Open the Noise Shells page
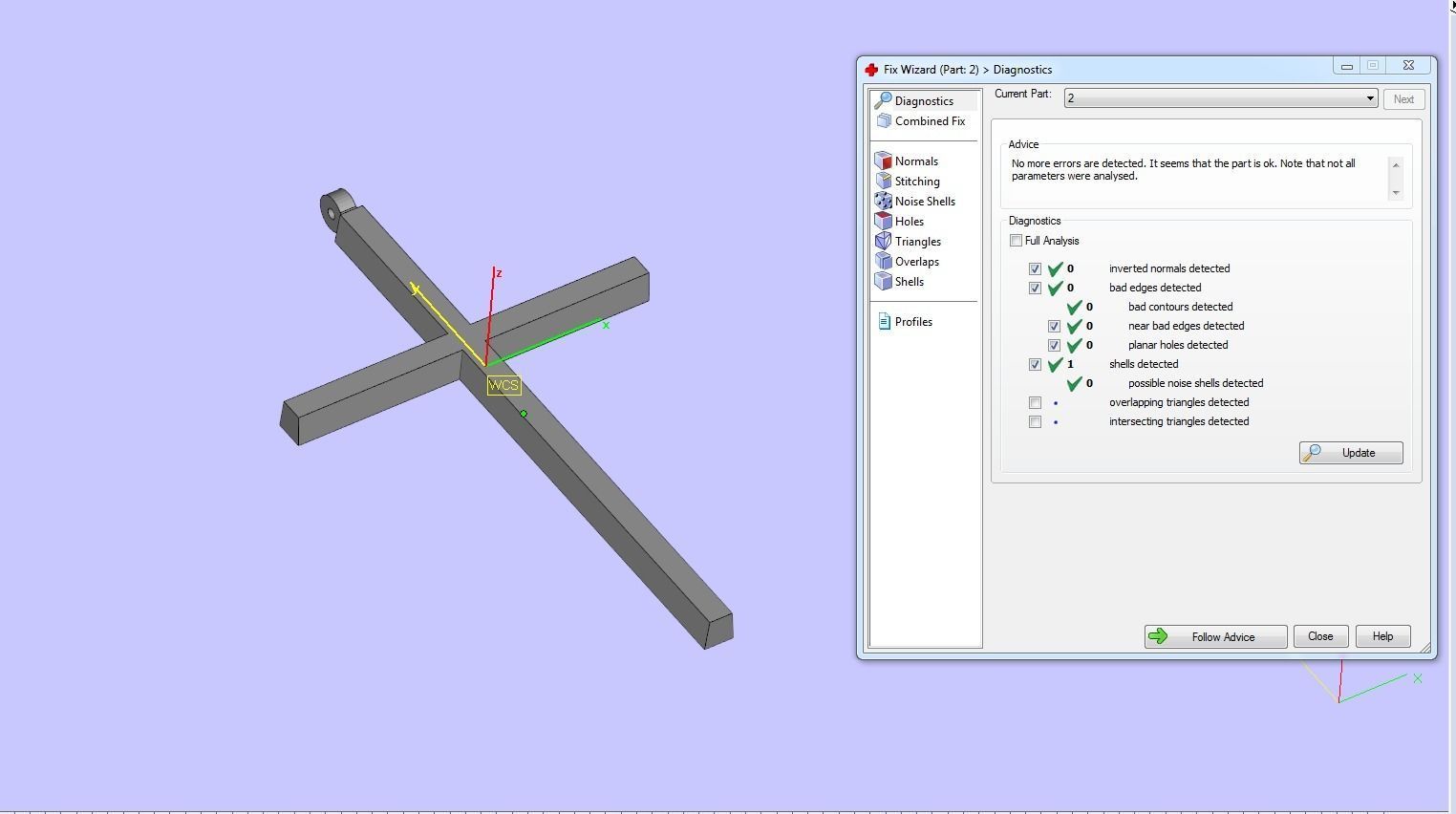Screen dimensions: 1456x814 pyautogui.click(x=925, y=202)
